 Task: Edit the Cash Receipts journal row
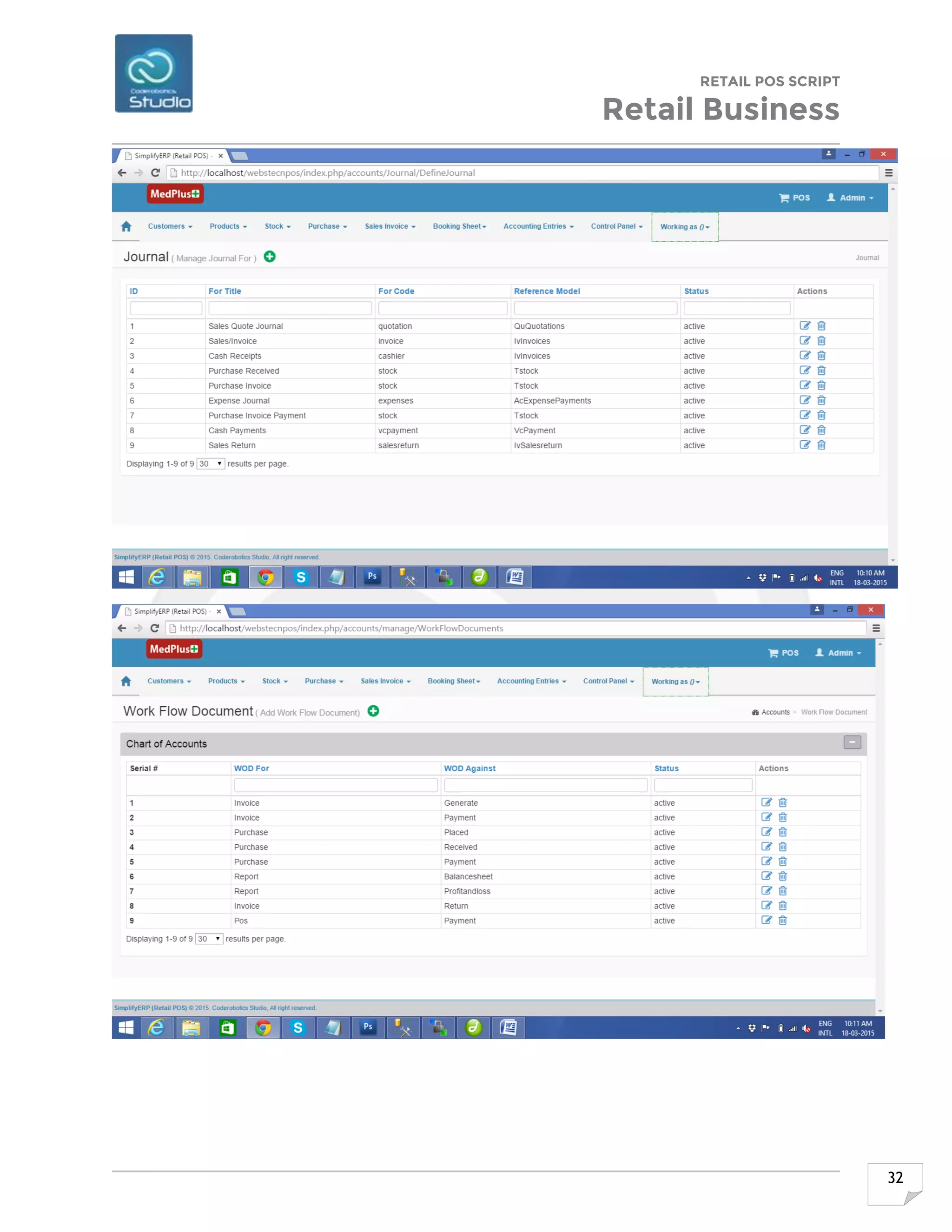click(805, 355)
